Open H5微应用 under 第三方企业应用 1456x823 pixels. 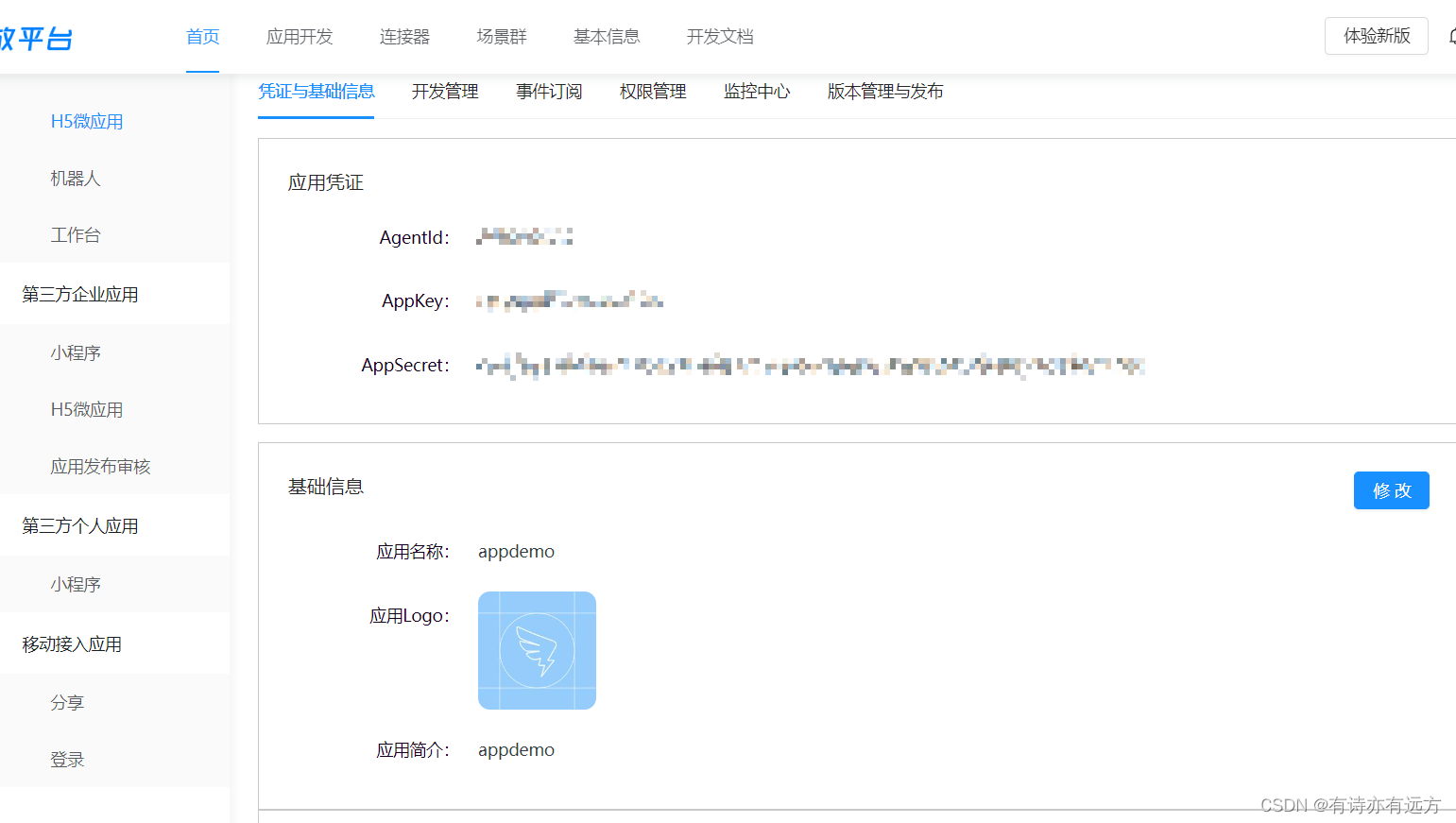87,410
